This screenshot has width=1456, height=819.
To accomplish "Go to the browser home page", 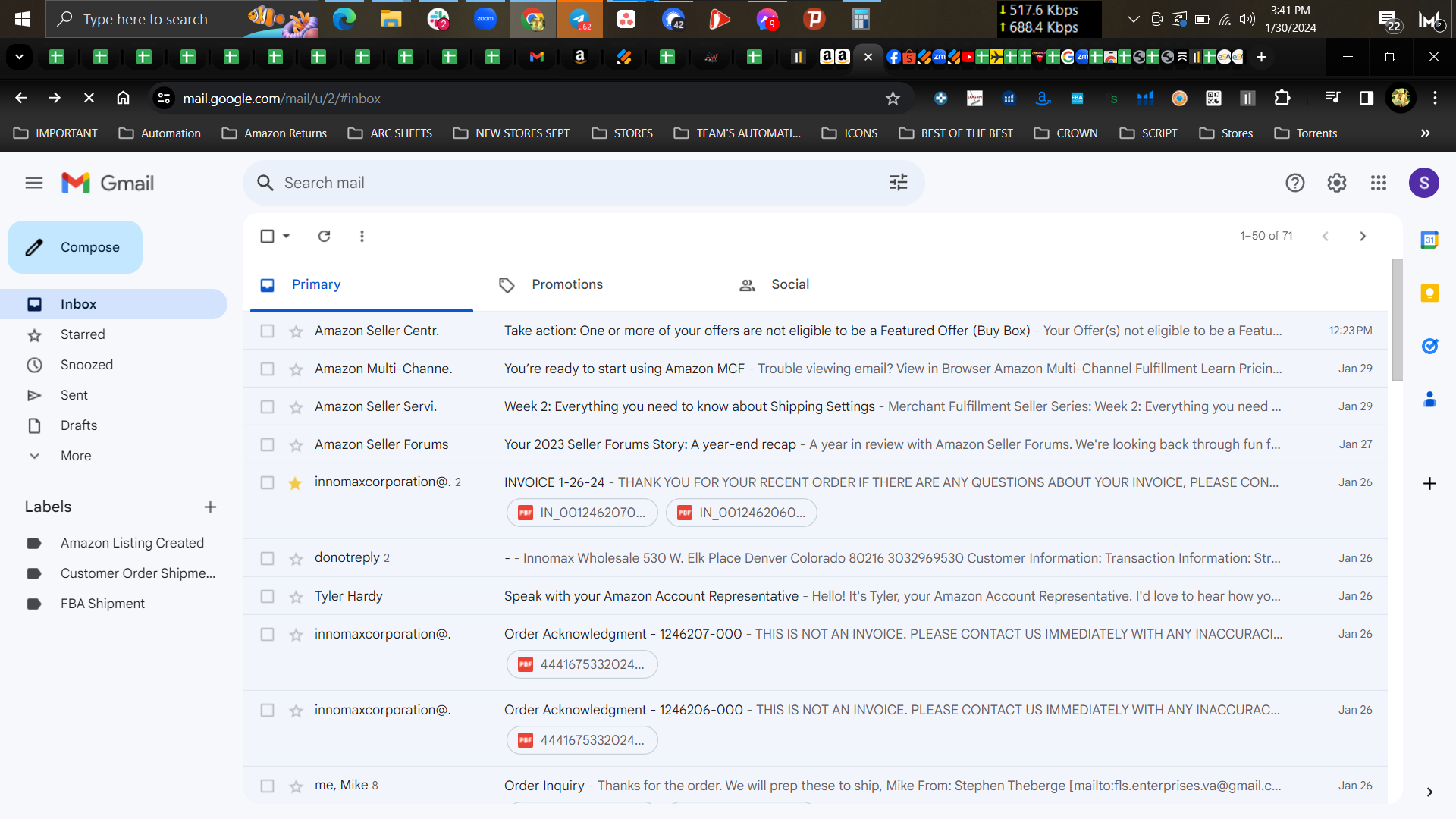I will [x=123, y=98].
